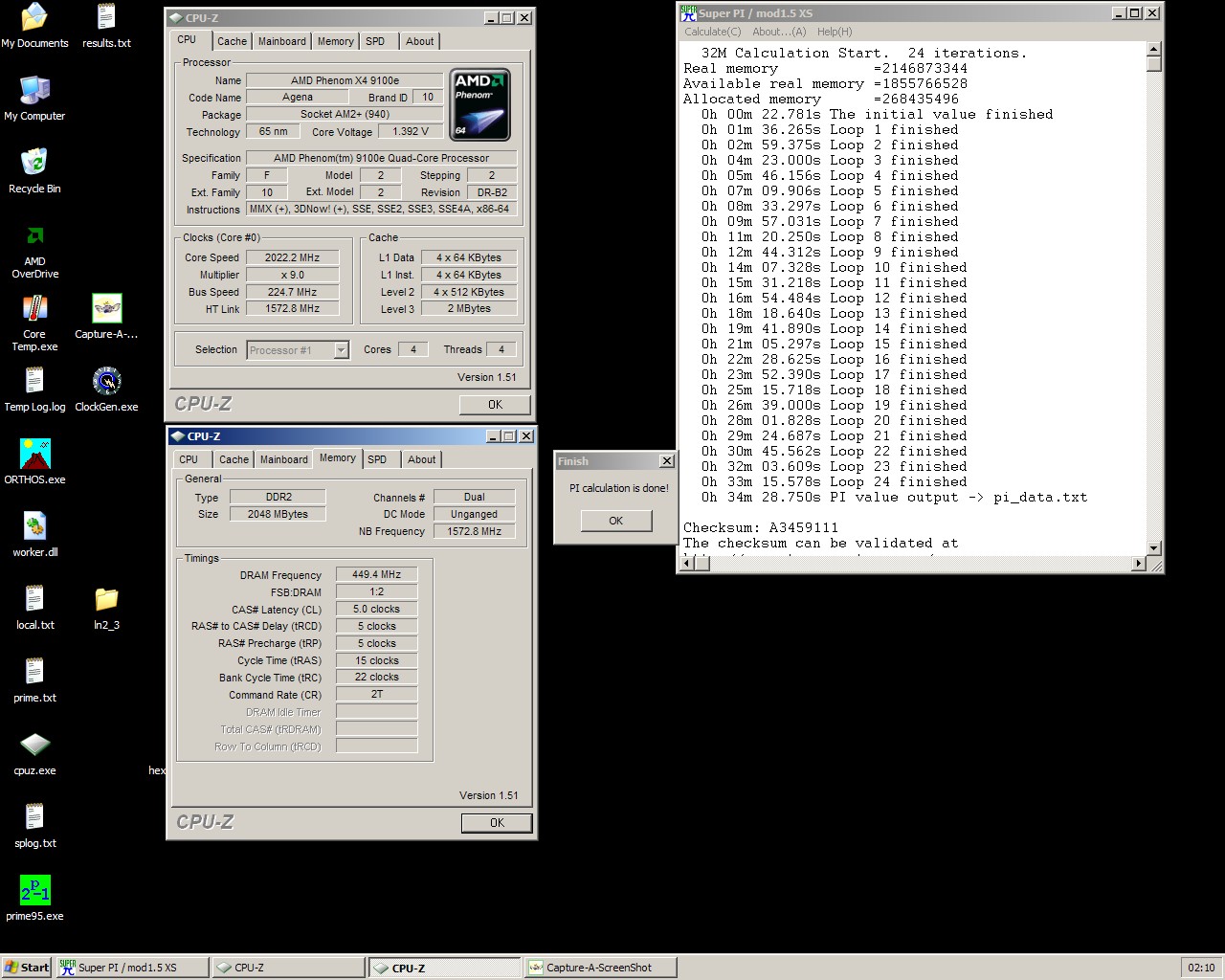1225x980 pixels.
Task: Open About...(A) menu in Super PI
Action: click(x=779, y=32)
